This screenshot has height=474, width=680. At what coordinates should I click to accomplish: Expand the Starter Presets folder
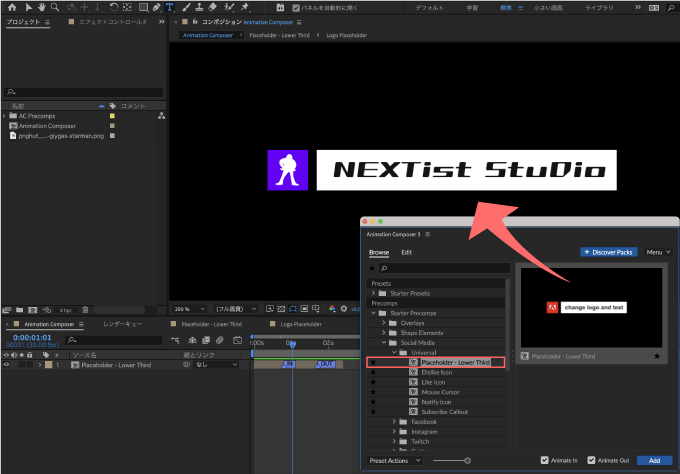coord(373,293)
